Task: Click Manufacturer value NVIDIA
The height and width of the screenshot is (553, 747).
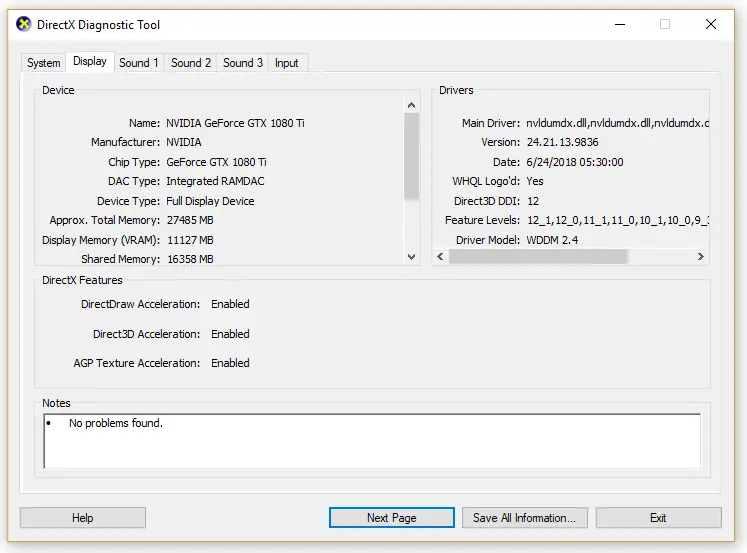Action: point(184,142)
